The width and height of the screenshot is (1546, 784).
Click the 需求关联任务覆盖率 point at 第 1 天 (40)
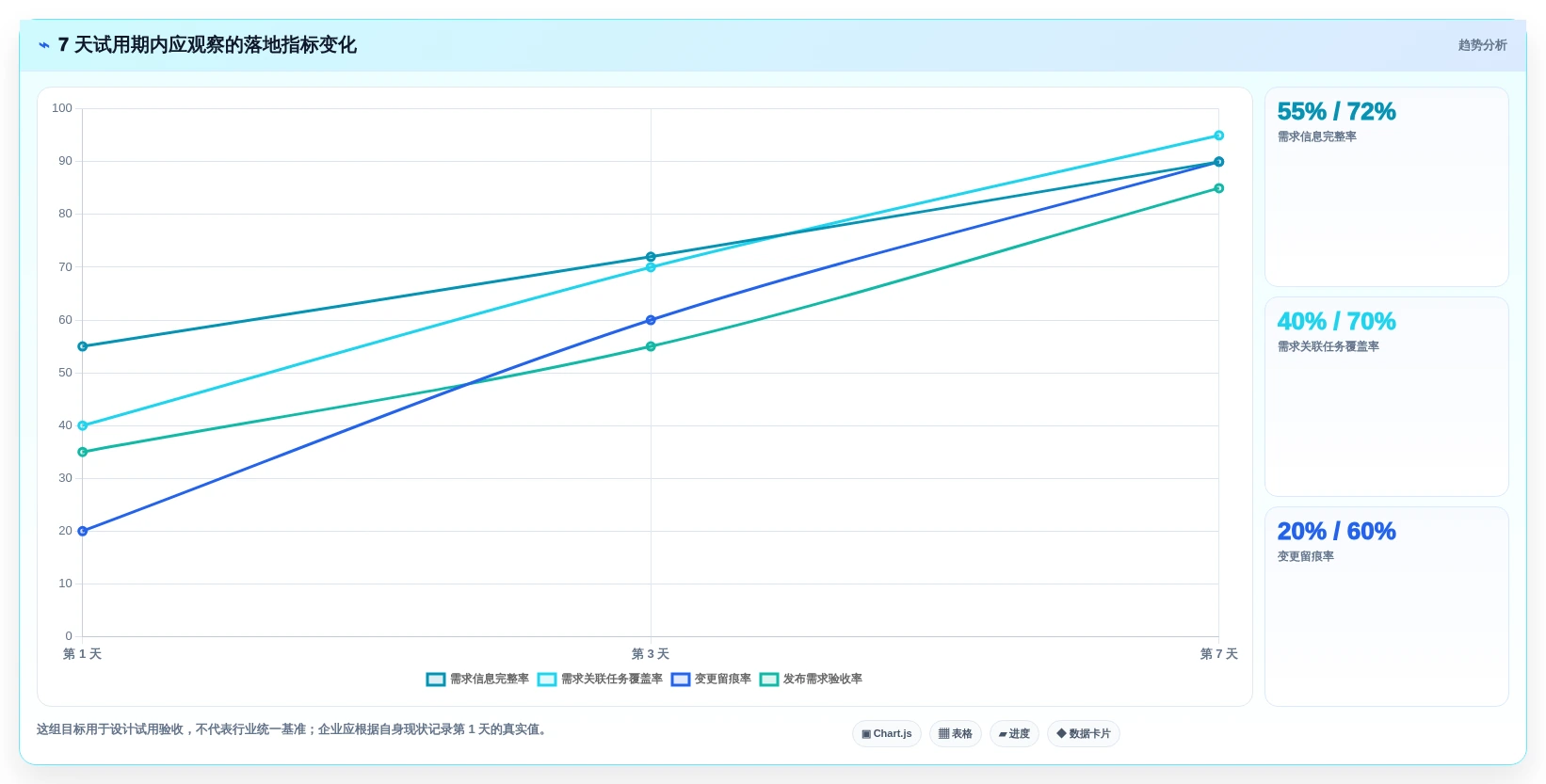click(83, 425)
